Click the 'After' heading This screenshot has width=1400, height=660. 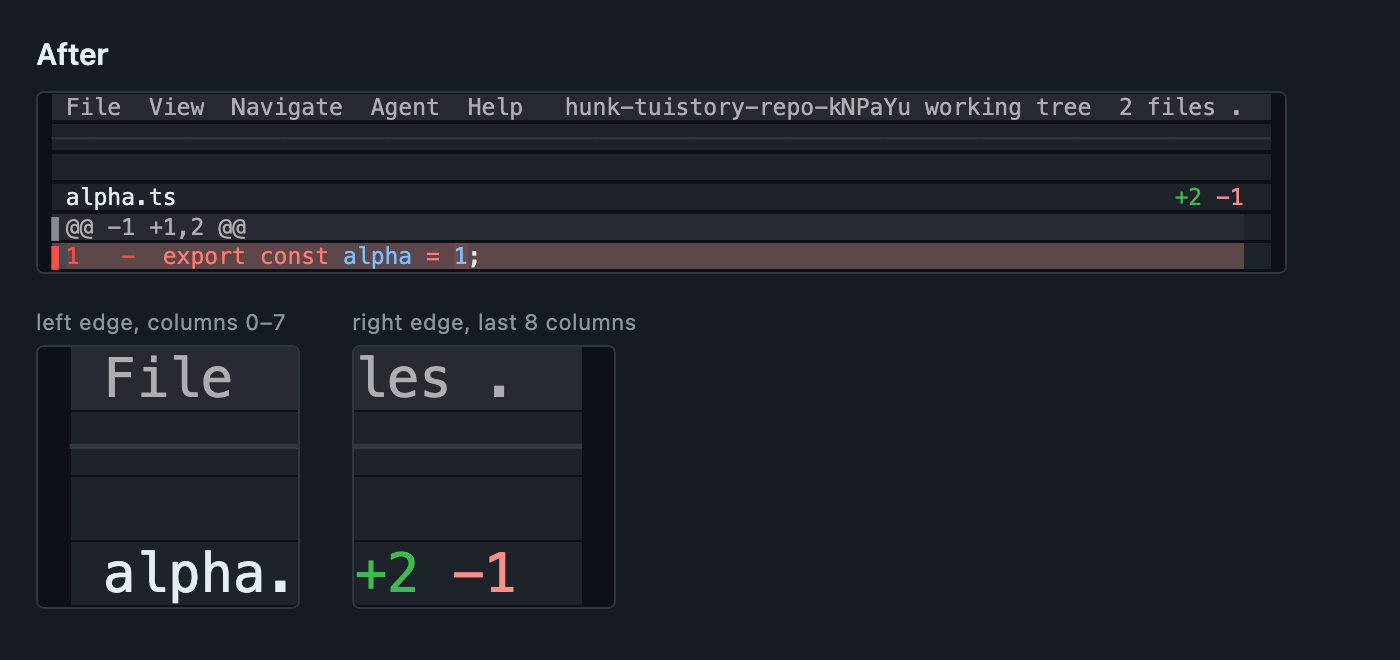(x=72, y=55)
